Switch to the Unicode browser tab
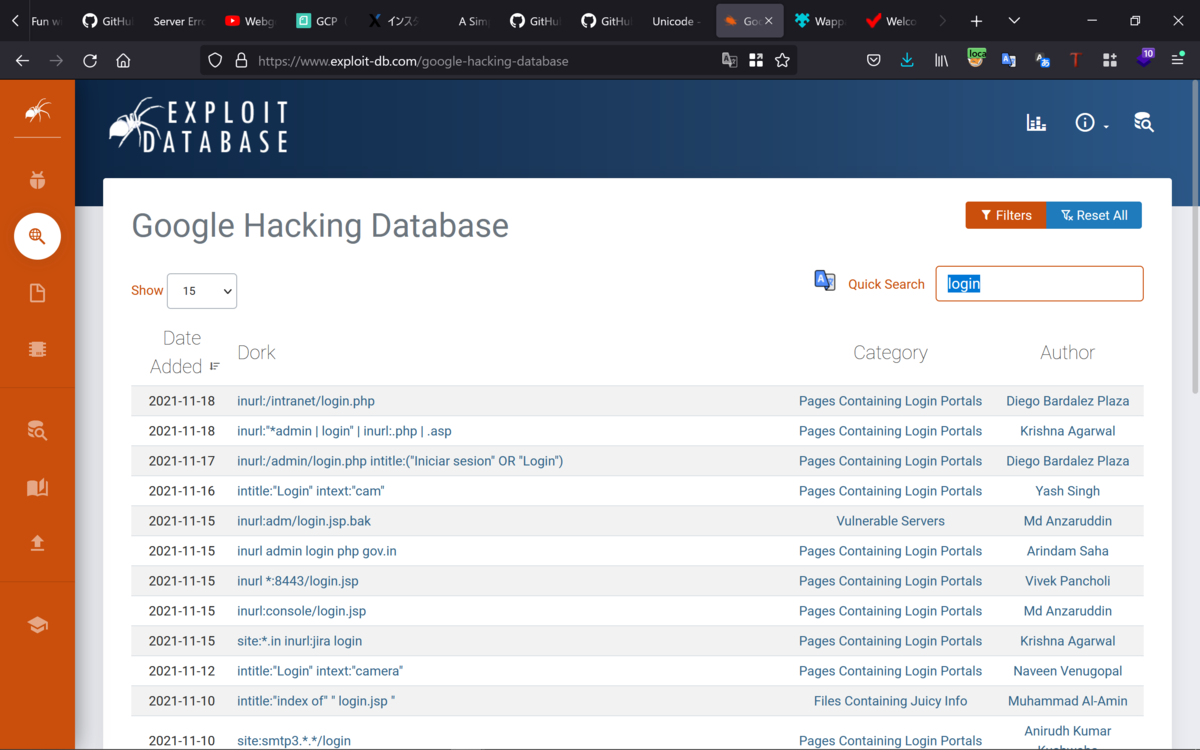The image size is (1200, 750). 675,21
